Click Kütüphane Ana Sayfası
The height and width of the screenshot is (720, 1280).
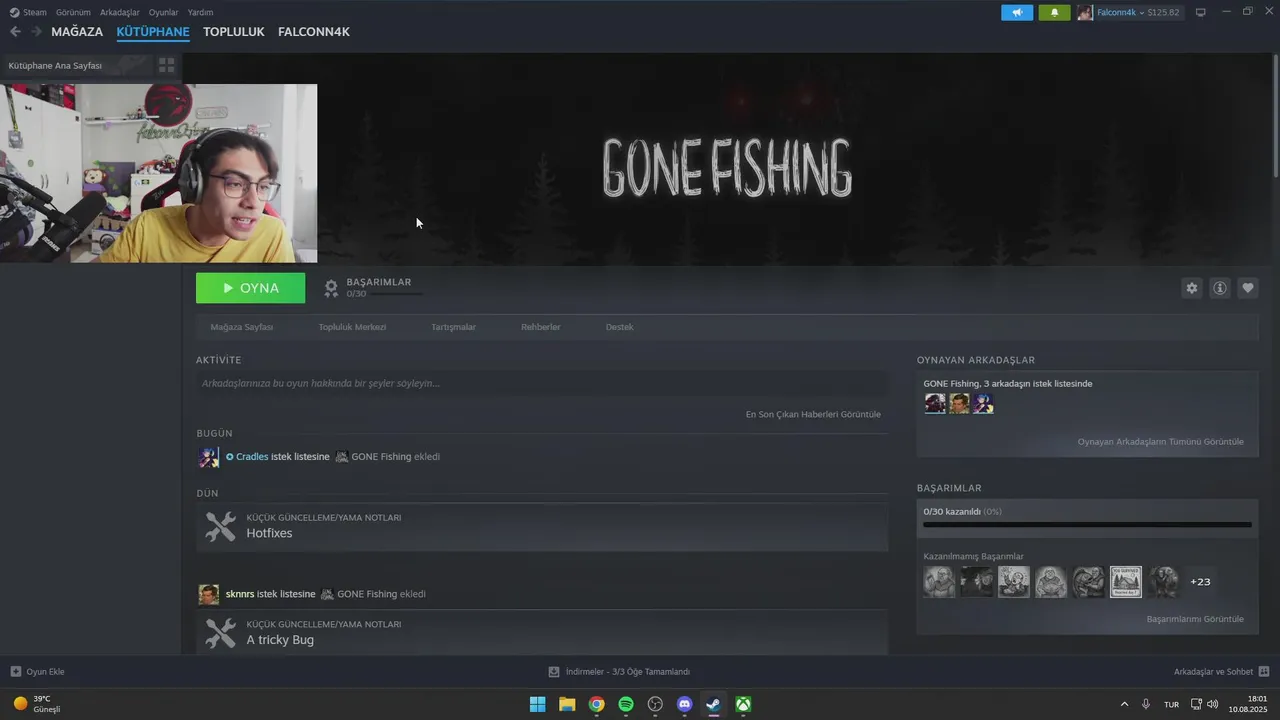coord(55,65)
